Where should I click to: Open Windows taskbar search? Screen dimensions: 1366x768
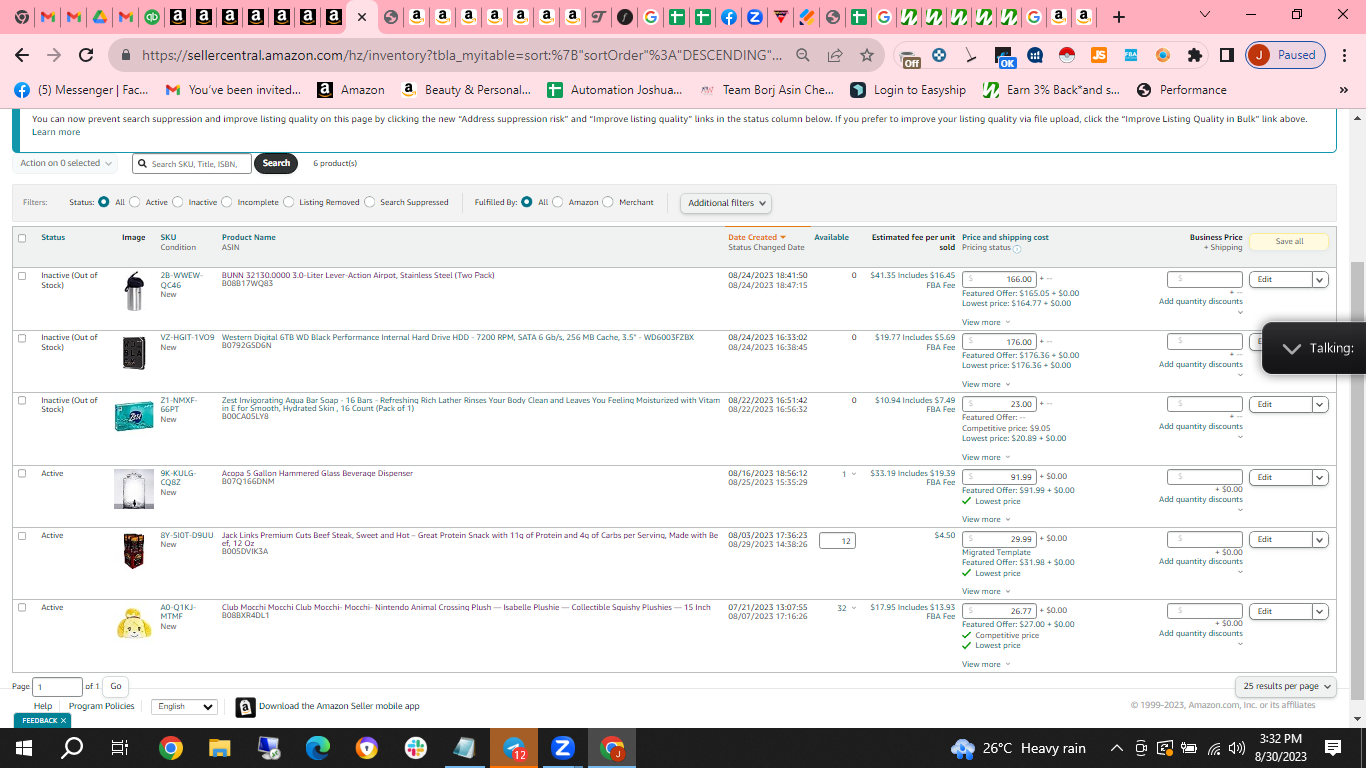pyautogui.click(x=72, y=748)
